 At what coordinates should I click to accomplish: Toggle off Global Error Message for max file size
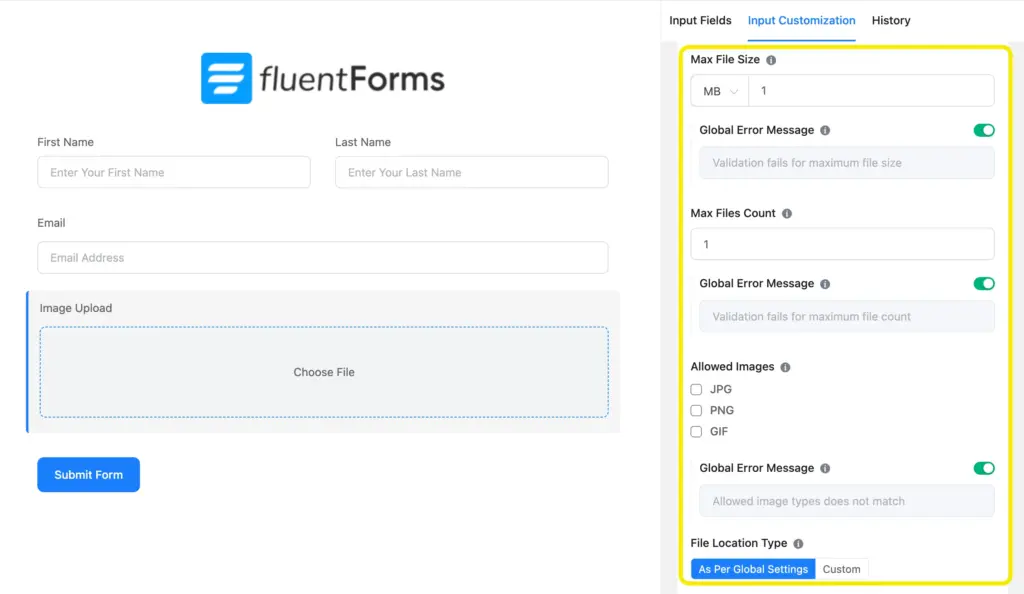point(984,130)
